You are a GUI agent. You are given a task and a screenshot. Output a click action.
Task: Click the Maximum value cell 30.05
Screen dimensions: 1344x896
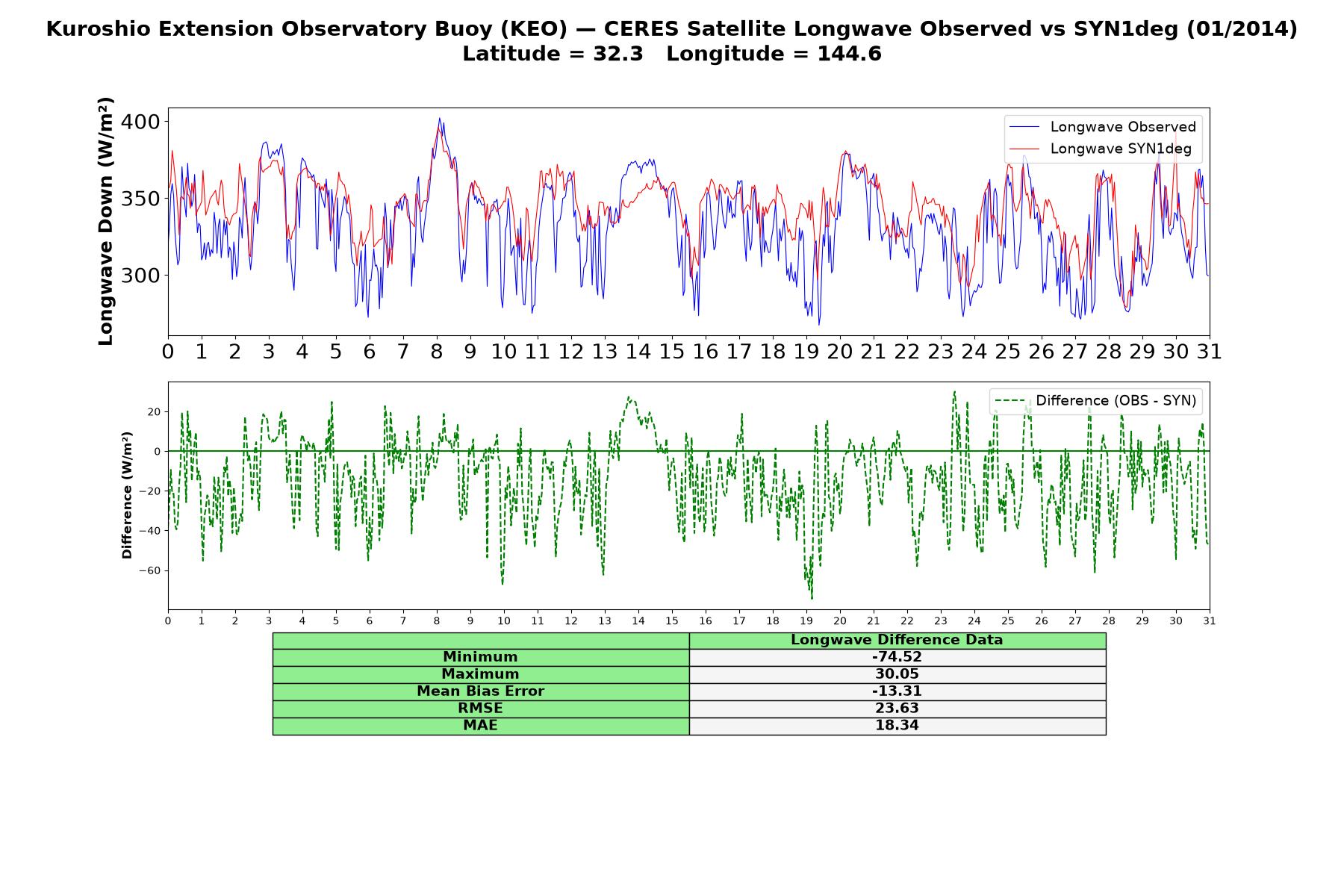(x=897, y=674)
